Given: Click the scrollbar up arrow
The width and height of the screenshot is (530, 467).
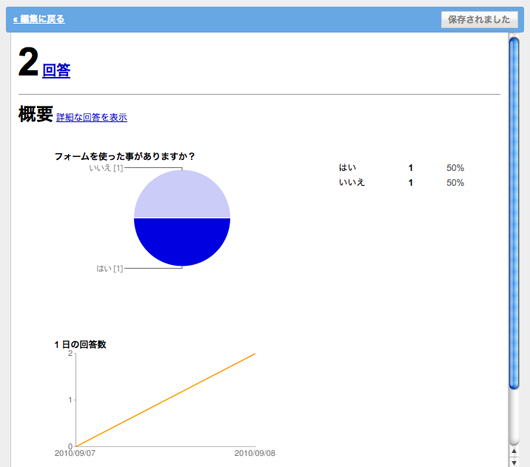Looking at the screenshot, I should [x=514, y=451].
